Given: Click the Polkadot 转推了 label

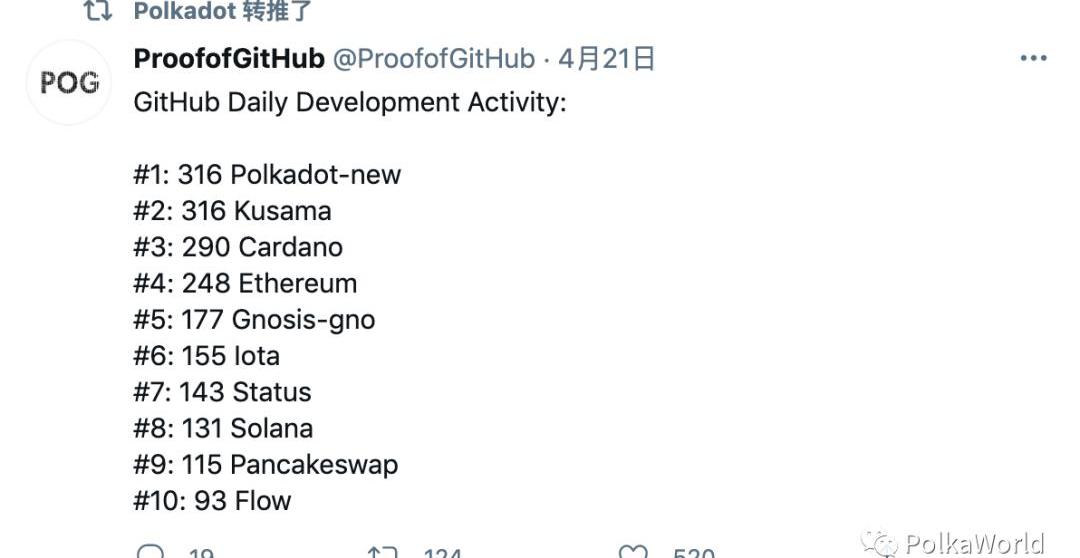Looking at the screenshot, I should click(x=223, y=11).
